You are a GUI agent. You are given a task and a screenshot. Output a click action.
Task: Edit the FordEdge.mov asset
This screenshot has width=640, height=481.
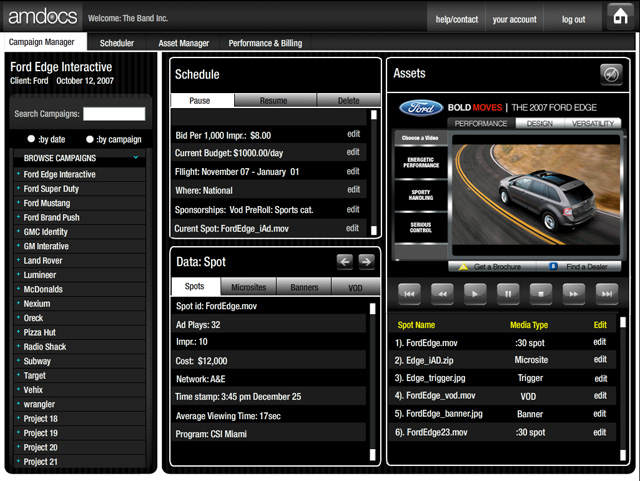click(600, 342)
